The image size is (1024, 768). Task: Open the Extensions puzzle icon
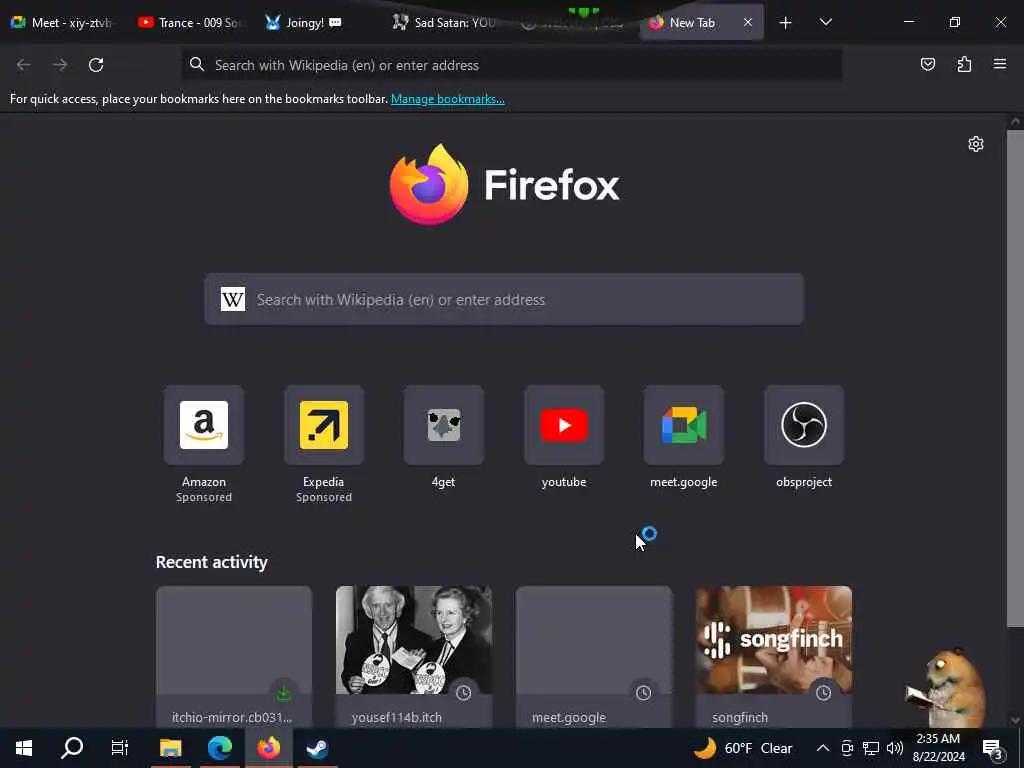coord(964,64)
